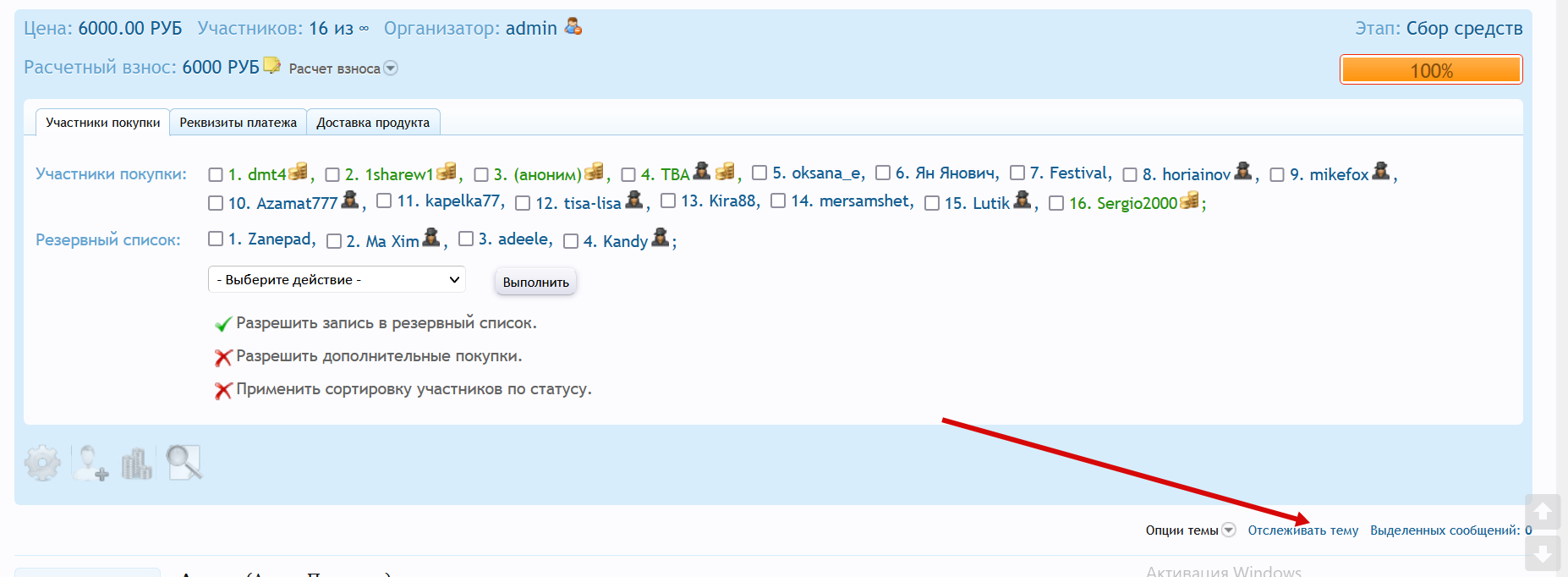
Task: Click the gray coin stacks icon
Action: pos(137,463)
